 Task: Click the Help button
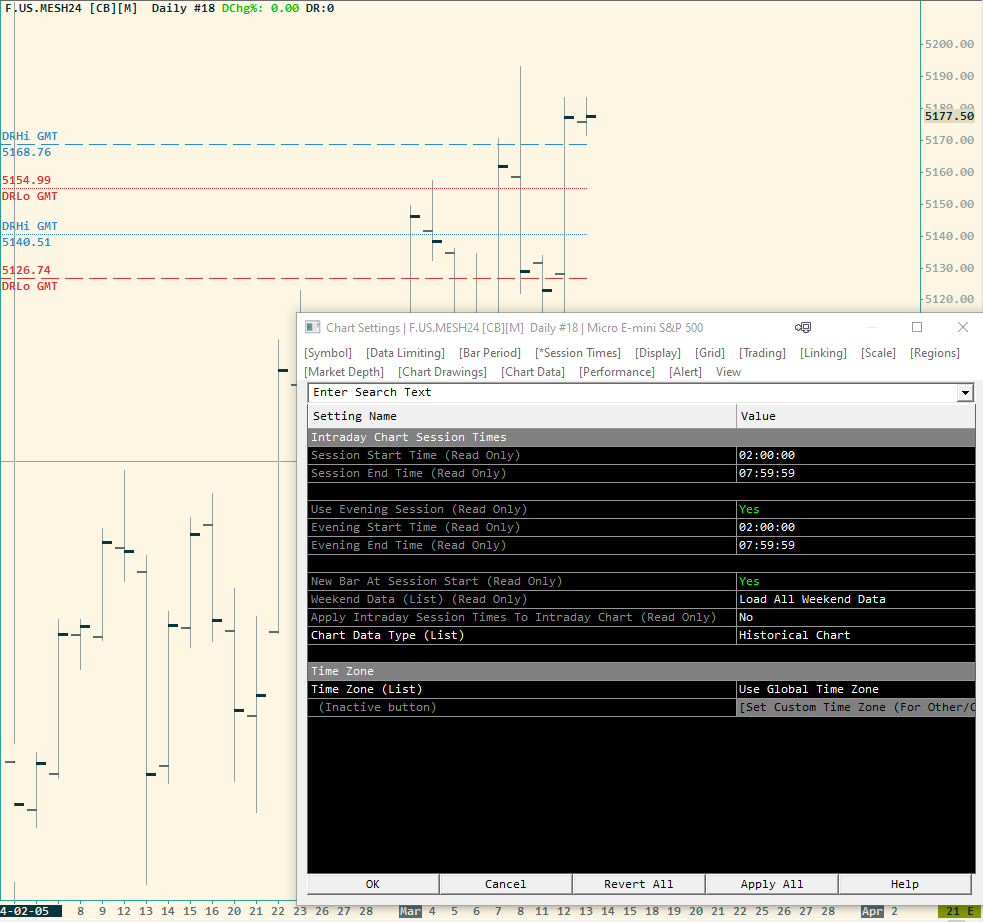pos(905,884)
